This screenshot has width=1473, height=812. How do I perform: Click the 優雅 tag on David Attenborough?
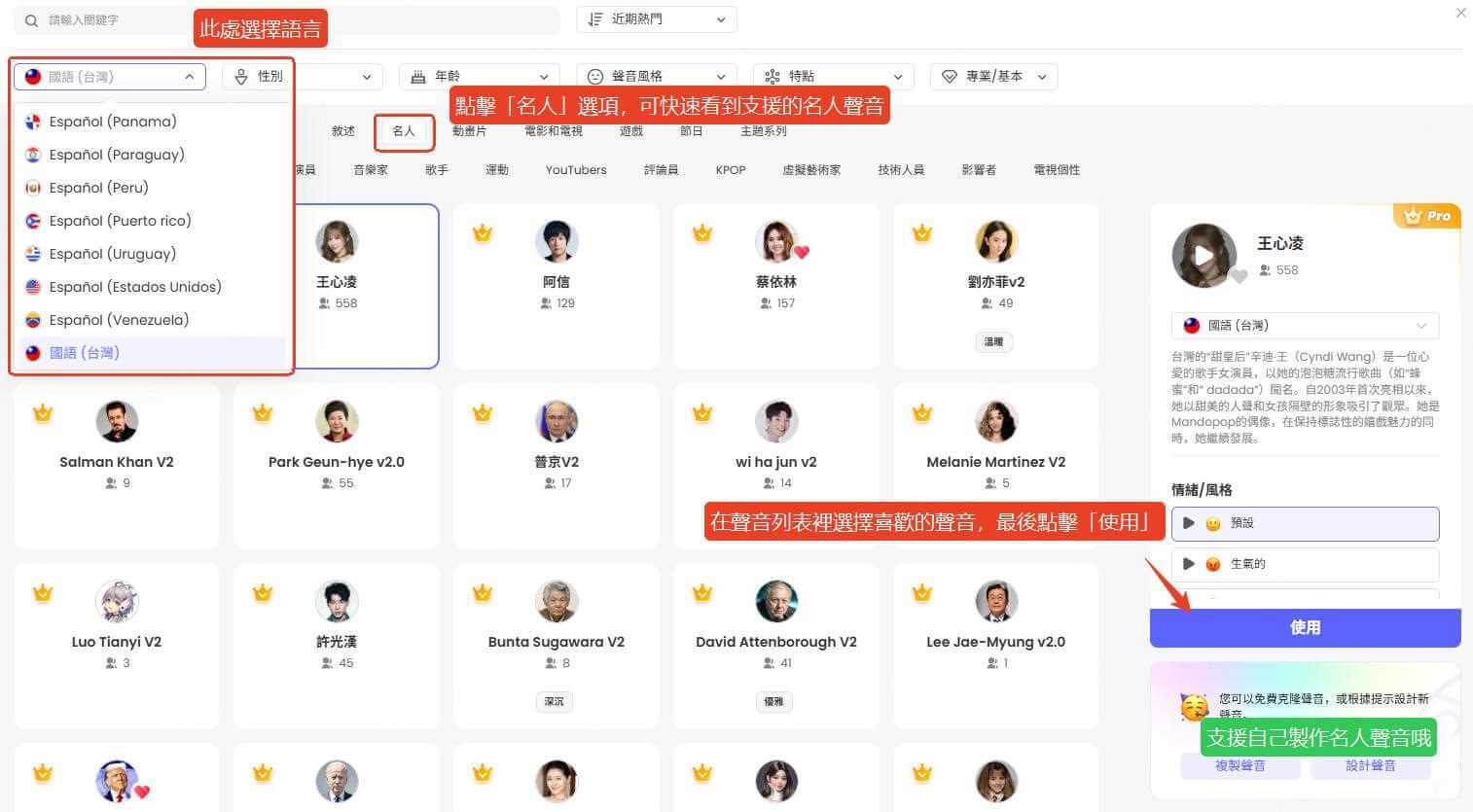point(773,702)
